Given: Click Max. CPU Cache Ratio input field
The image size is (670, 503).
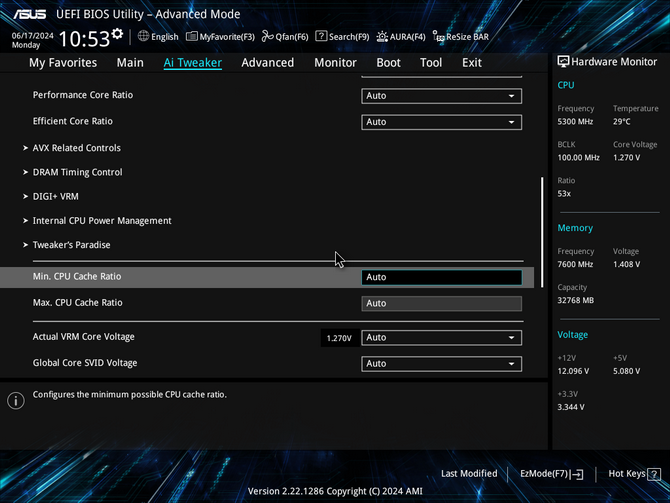Looking at the screenshot, I should (441, 303).
